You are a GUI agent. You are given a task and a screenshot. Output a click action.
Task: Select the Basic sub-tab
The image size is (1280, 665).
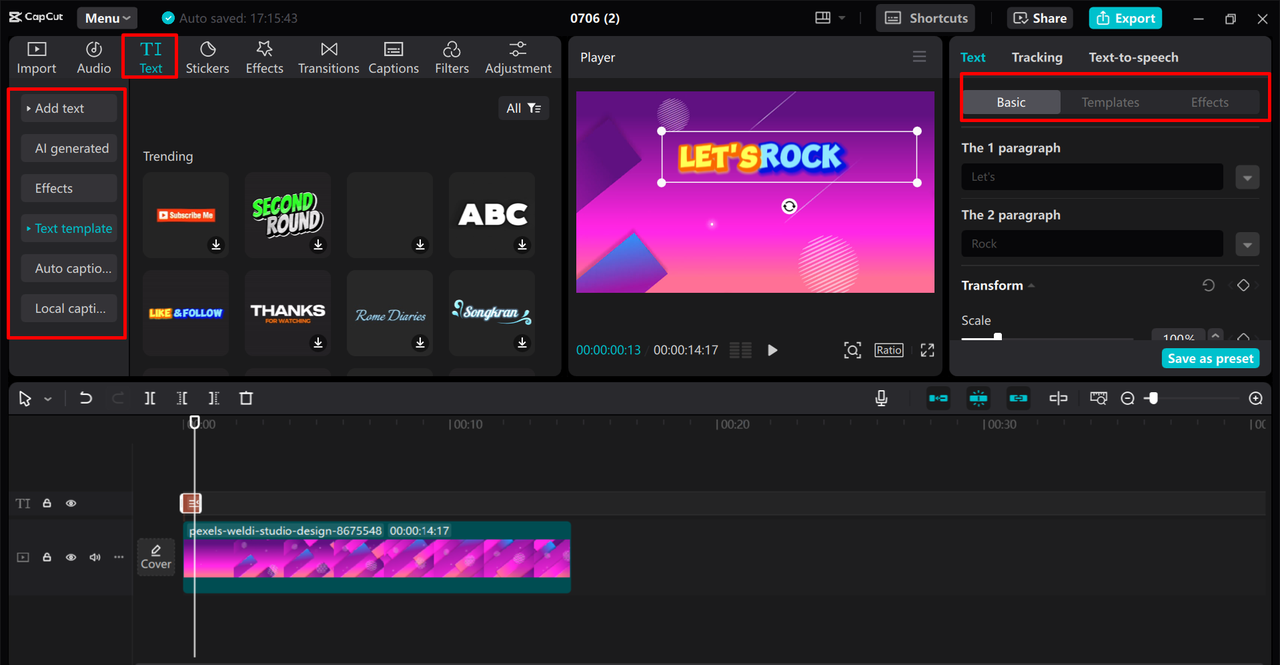pyautogui.click(x=1010, y=102)
